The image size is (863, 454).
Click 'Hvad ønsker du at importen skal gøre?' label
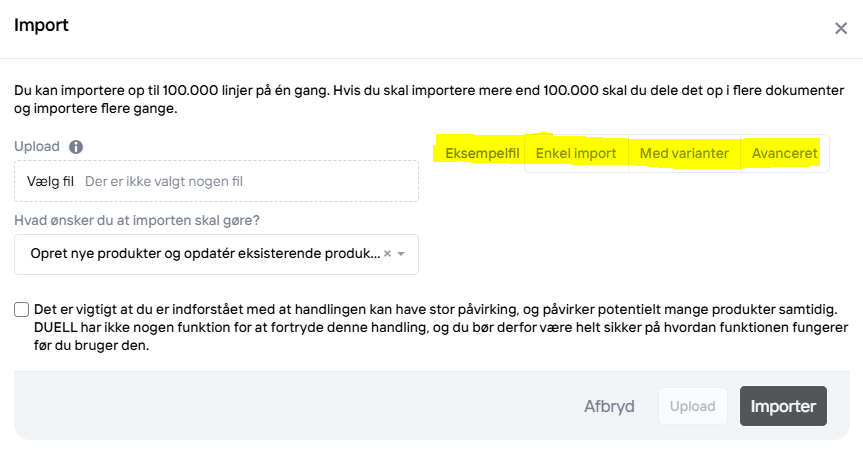tap(136, 221)
